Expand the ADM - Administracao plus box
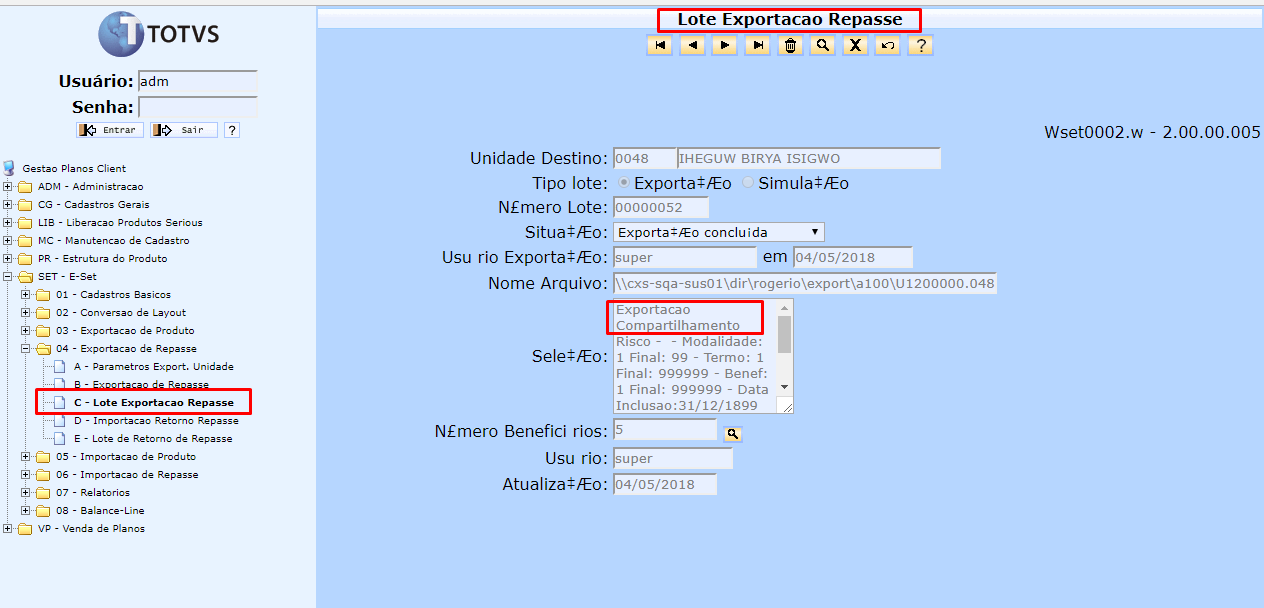Viewport: 1264px width, 608px height. (8, 187)
